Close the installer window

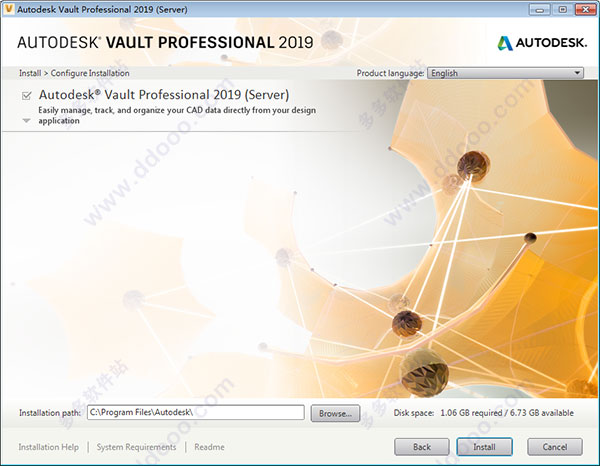click(x=585, y=10)
